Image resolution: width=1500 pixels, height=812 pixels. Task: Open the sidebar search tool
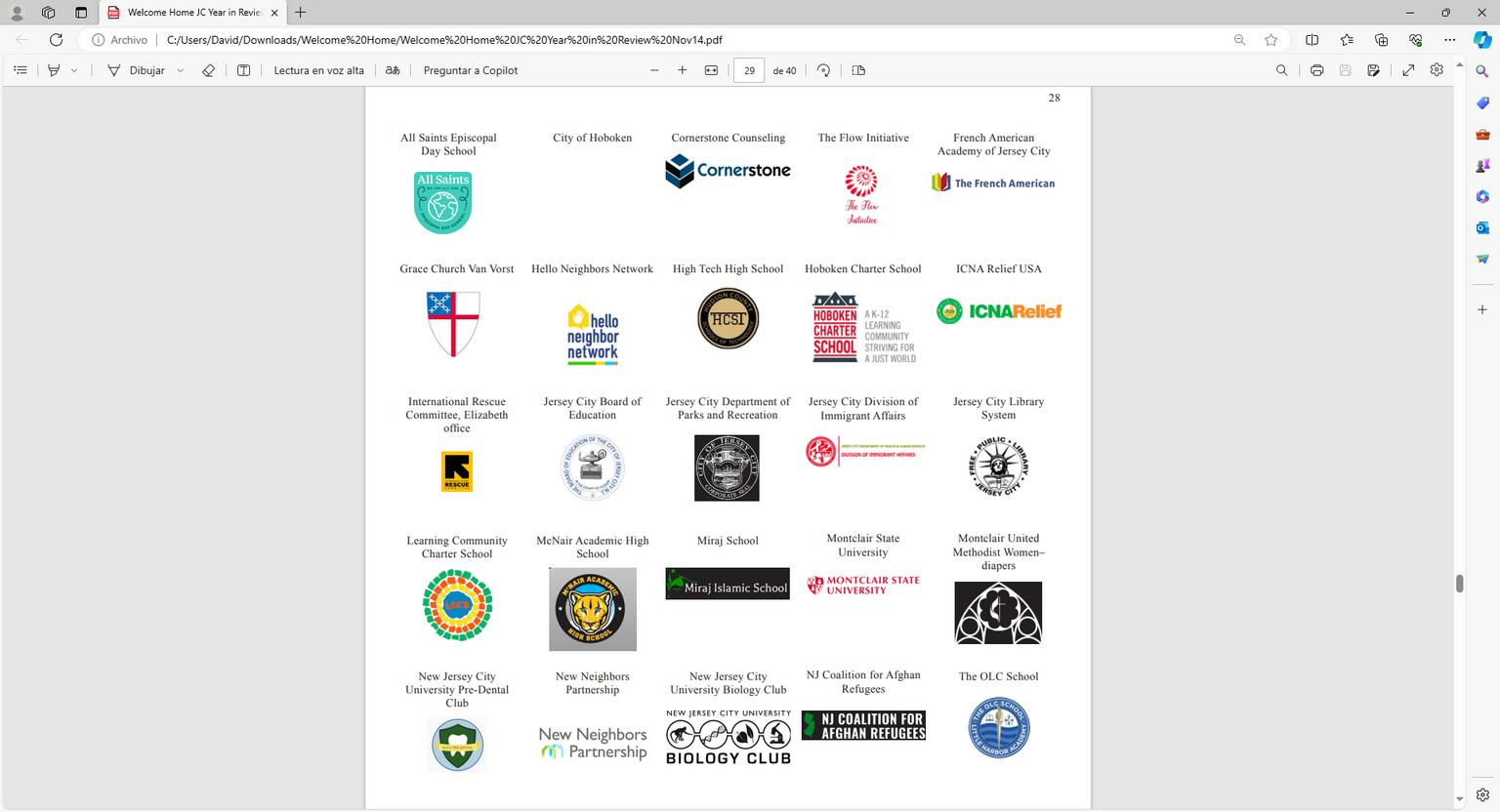point(1482,72)
